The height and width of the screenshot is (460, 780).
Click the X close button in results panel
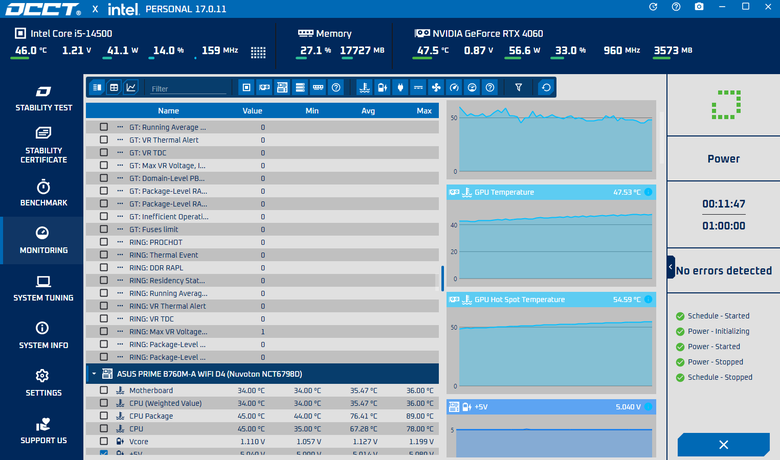pos(723,445)
